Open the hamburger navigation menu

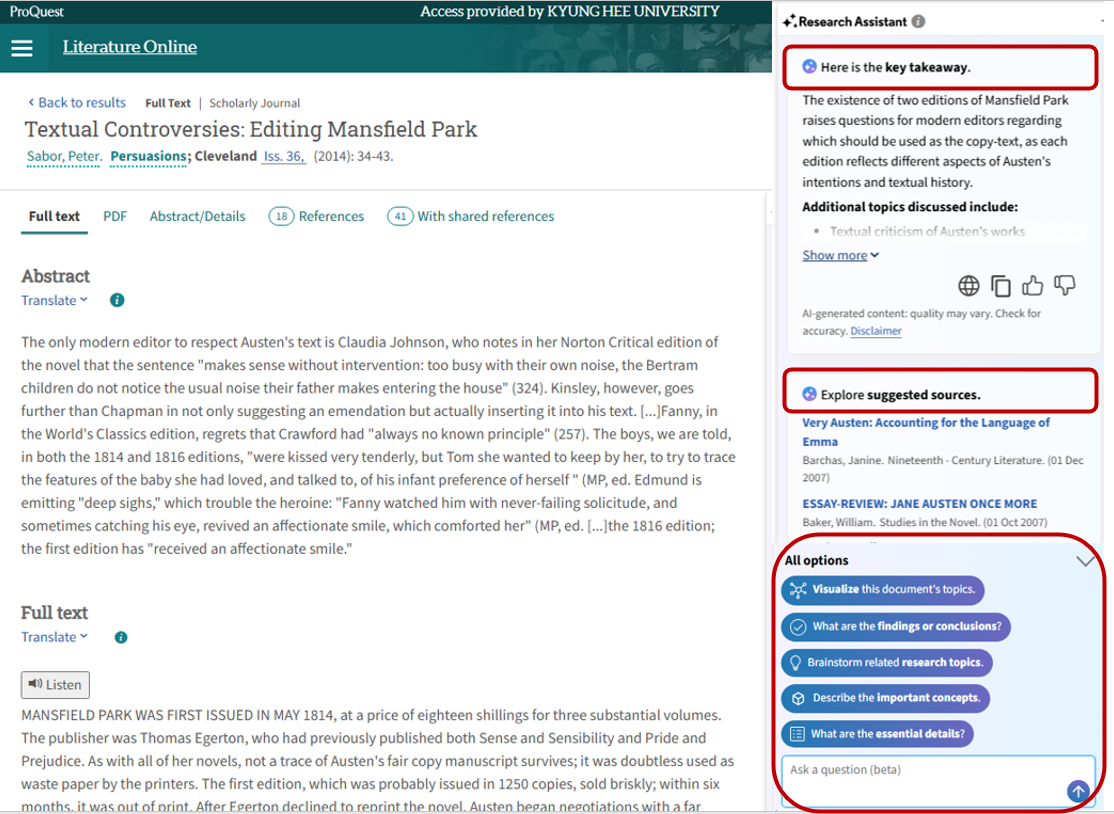click(x=22, y=48)
